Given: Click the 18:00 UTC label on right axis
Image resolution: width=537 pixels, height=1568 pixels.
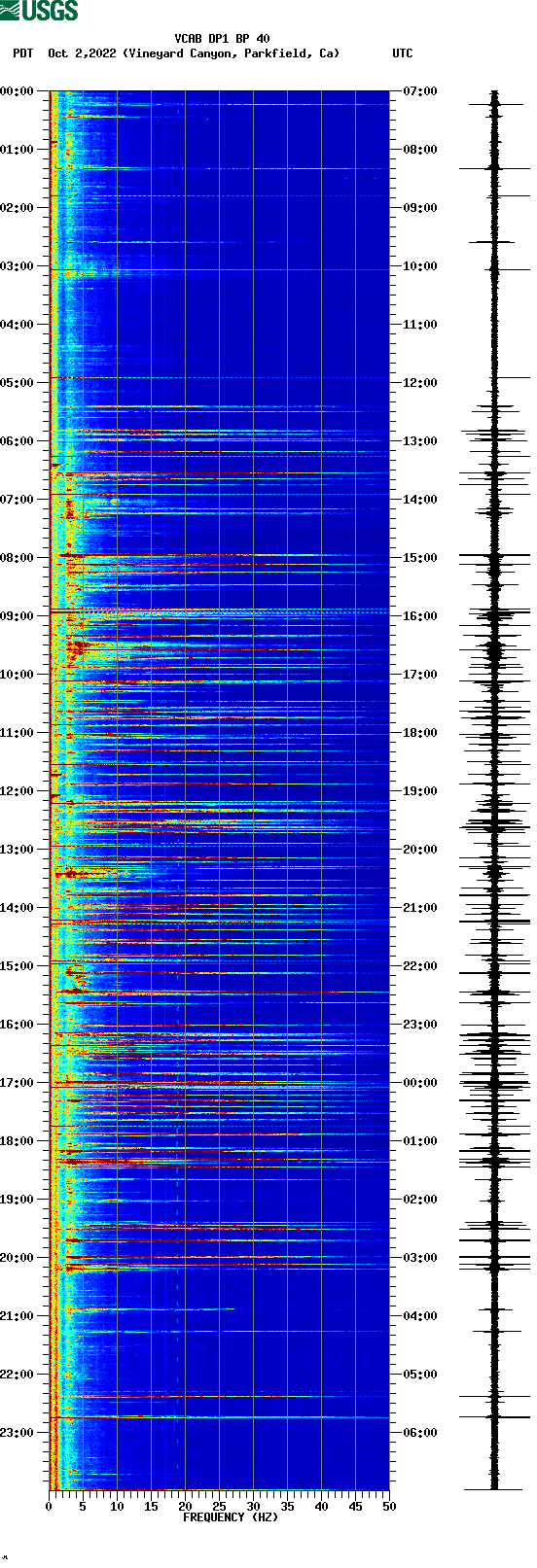Looking at the screenshot, I should pos(420,733).
